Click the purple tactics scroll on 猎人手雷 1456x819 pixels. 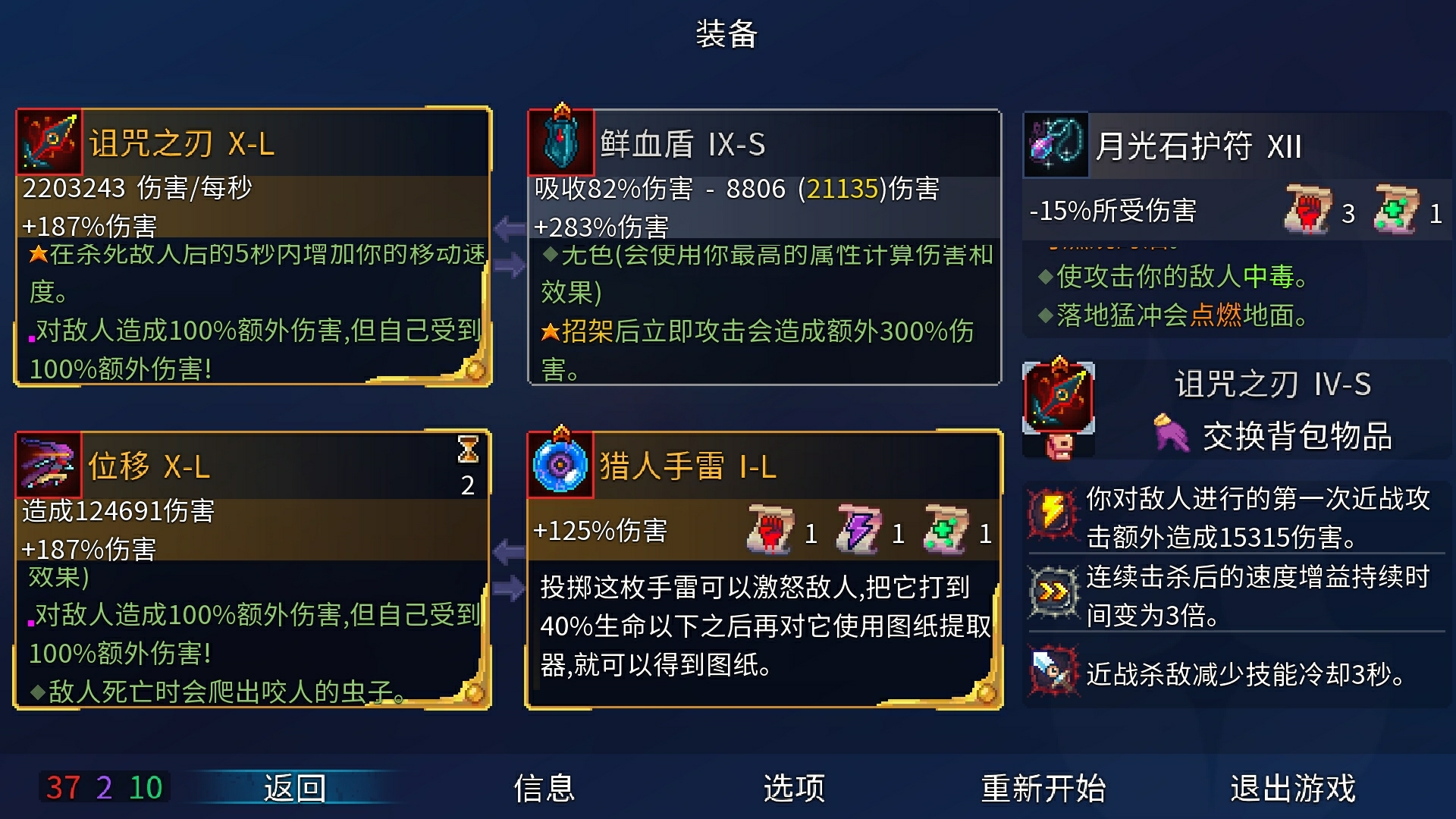859,529
